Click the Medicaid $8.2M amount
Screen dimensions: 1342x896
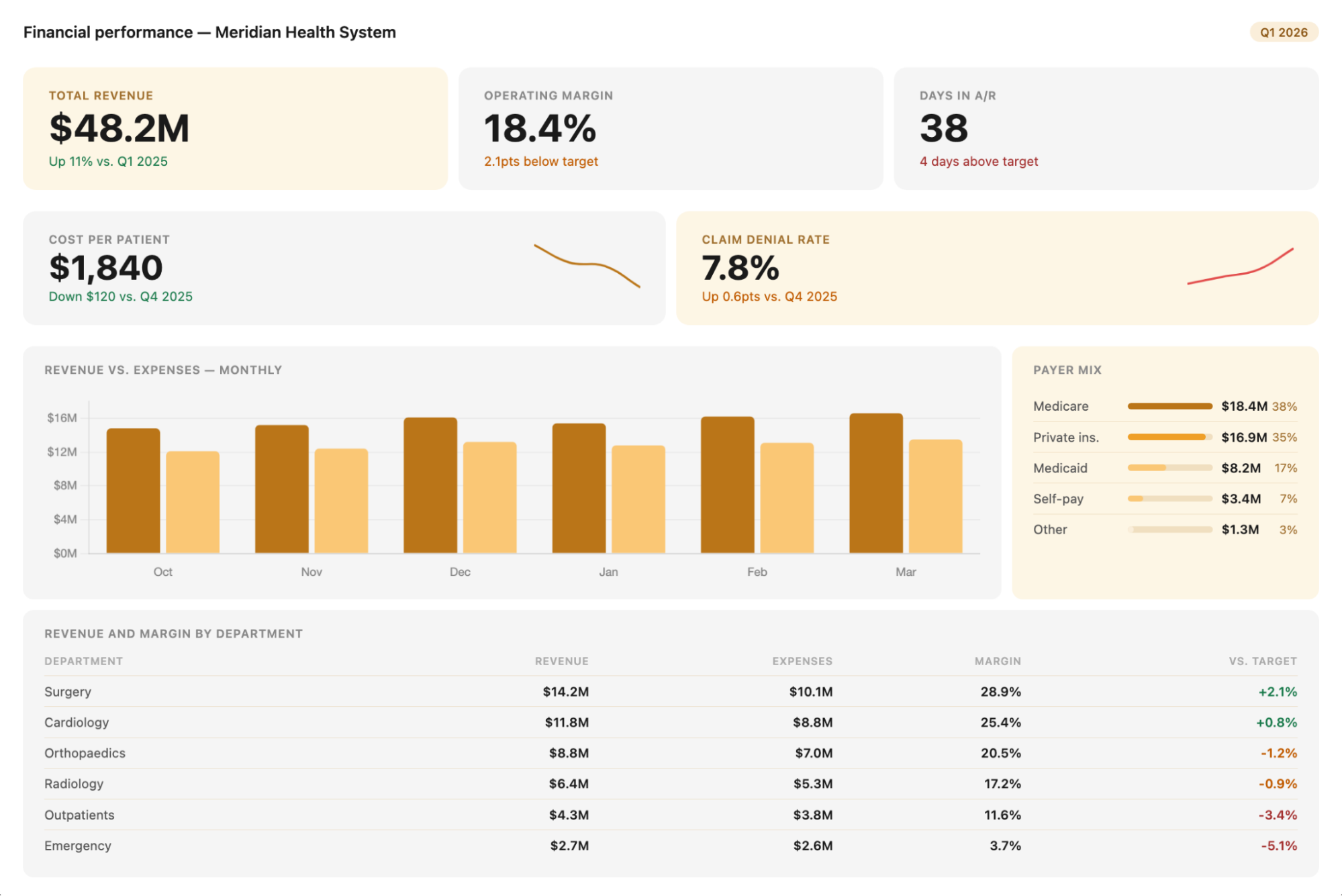click(1241, 468)
